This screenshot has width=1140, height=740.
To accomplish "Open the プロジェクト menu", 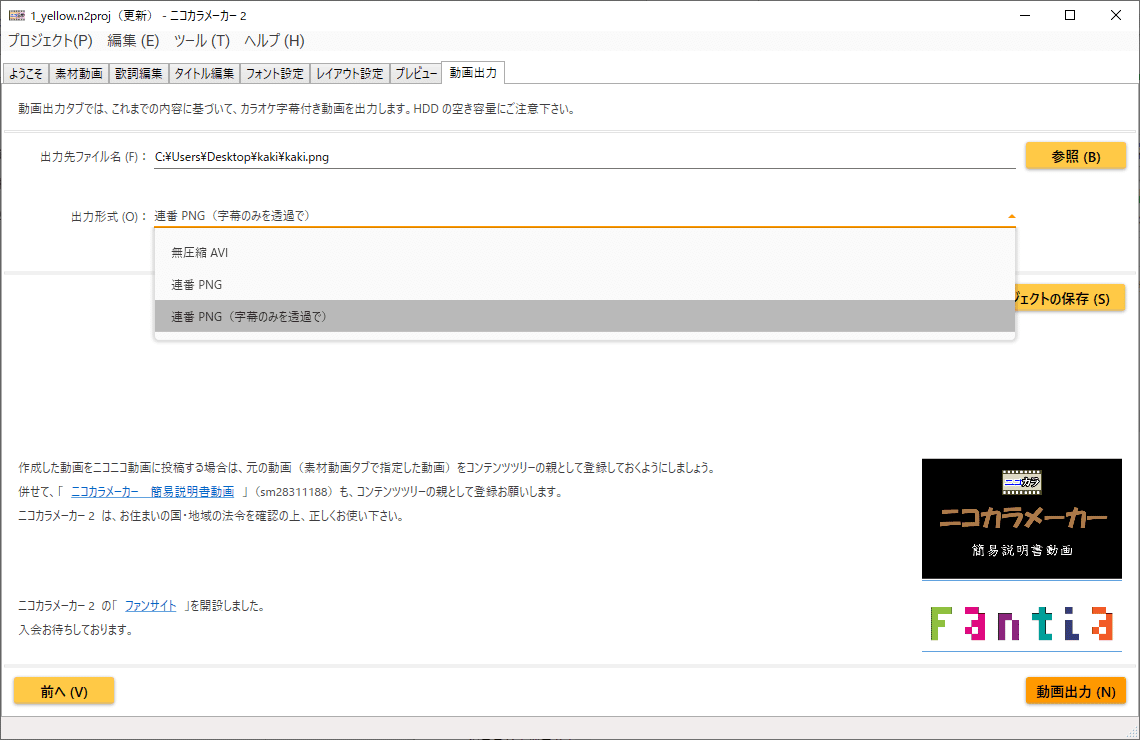I will [48, 41].
